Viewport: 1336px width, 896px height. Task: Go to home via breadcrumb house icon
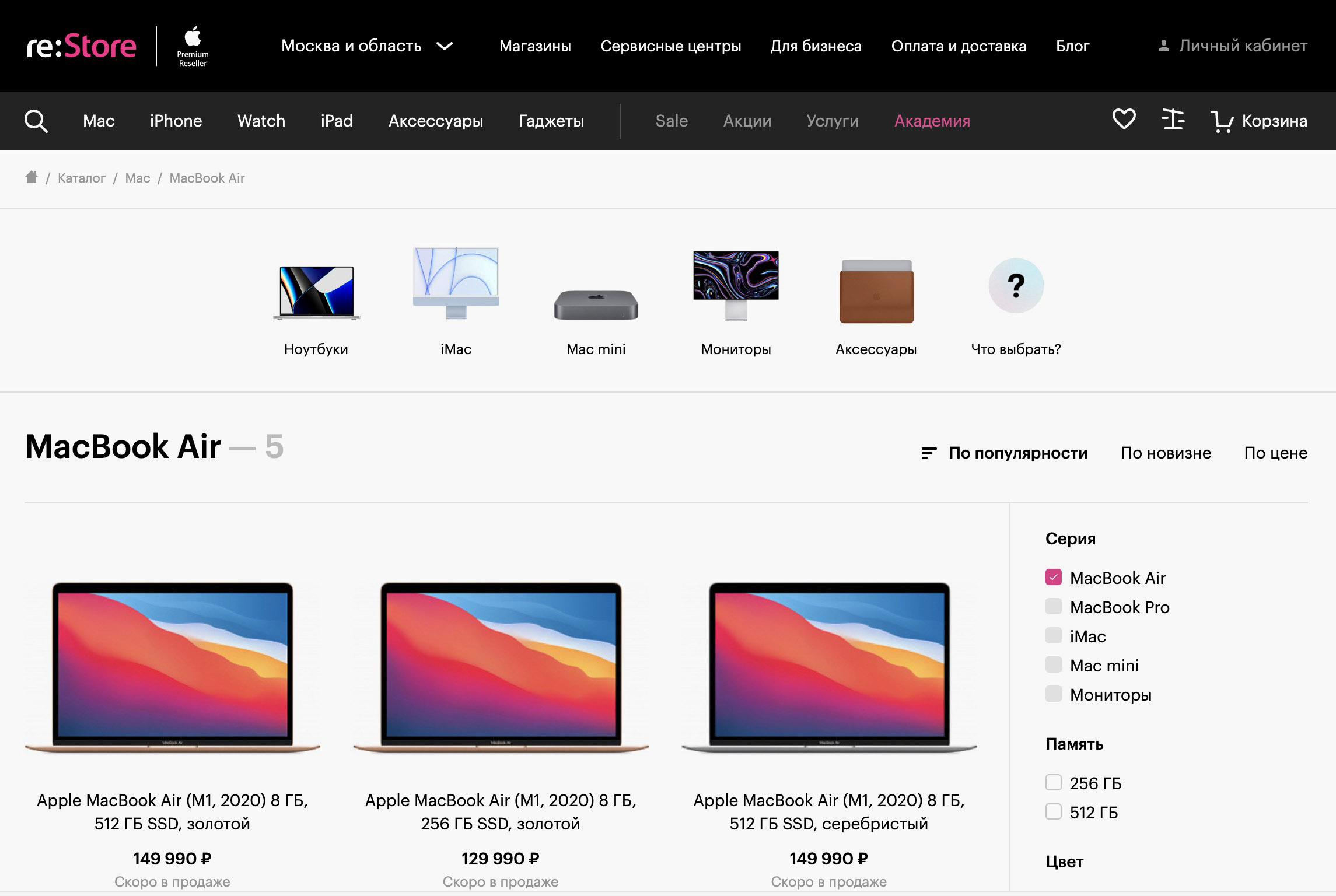tap(32, 177)
